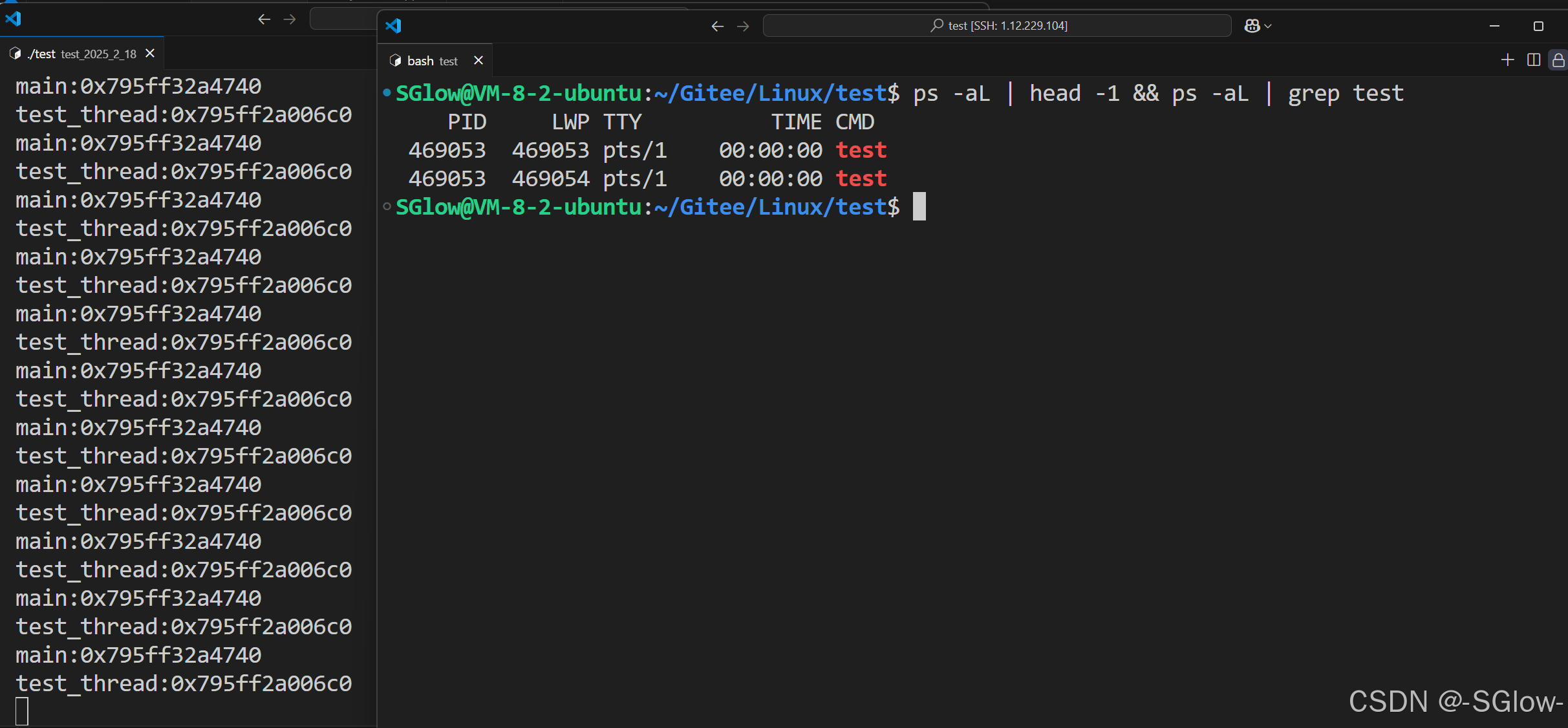Click the blue command decoration dot
1568x728 pixels.
[387, 92]
